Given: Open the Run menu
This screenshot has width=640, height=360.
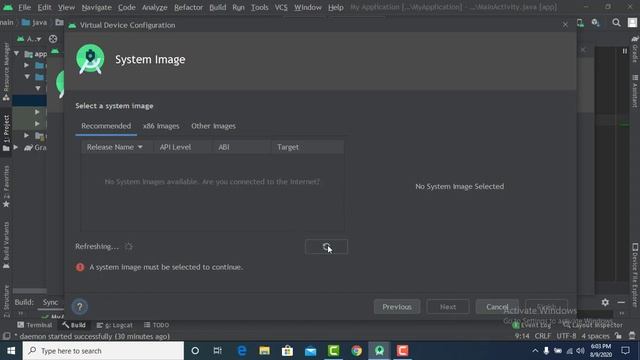Looking at the screenshot, I should click(238, 7).
